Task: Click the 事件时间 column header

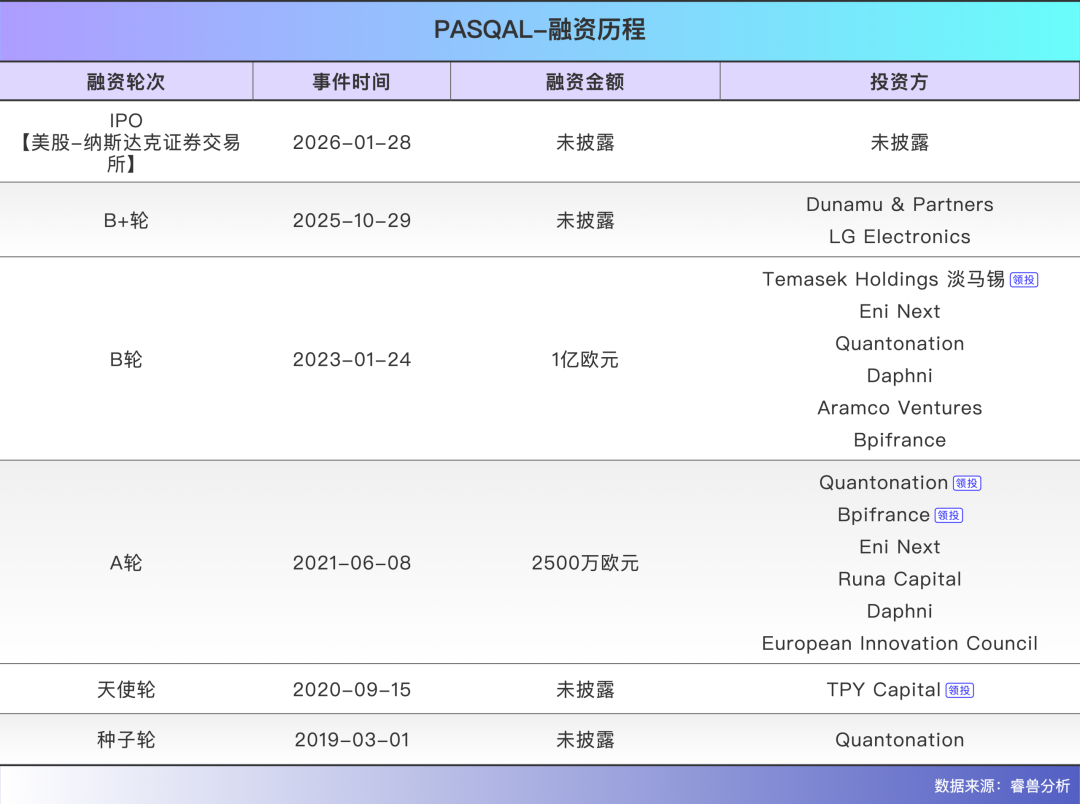Action: [x=351, y=82]
